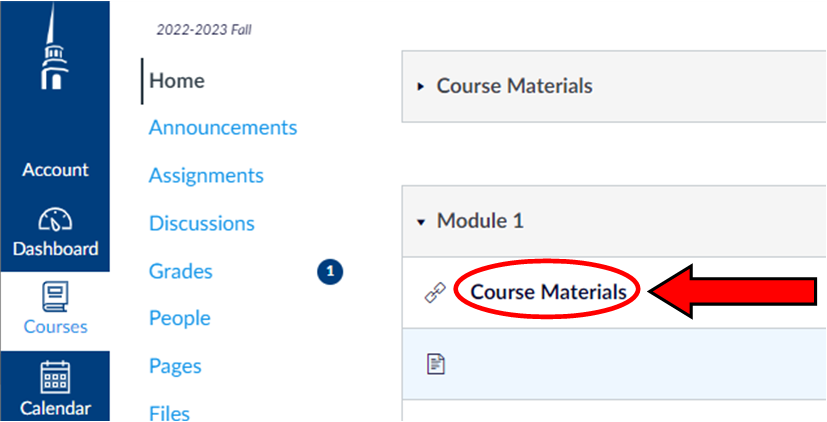This screenshot has width=827, height=422.
Task: Collapse the Module 1 arrow
Action: coord(420,223)
